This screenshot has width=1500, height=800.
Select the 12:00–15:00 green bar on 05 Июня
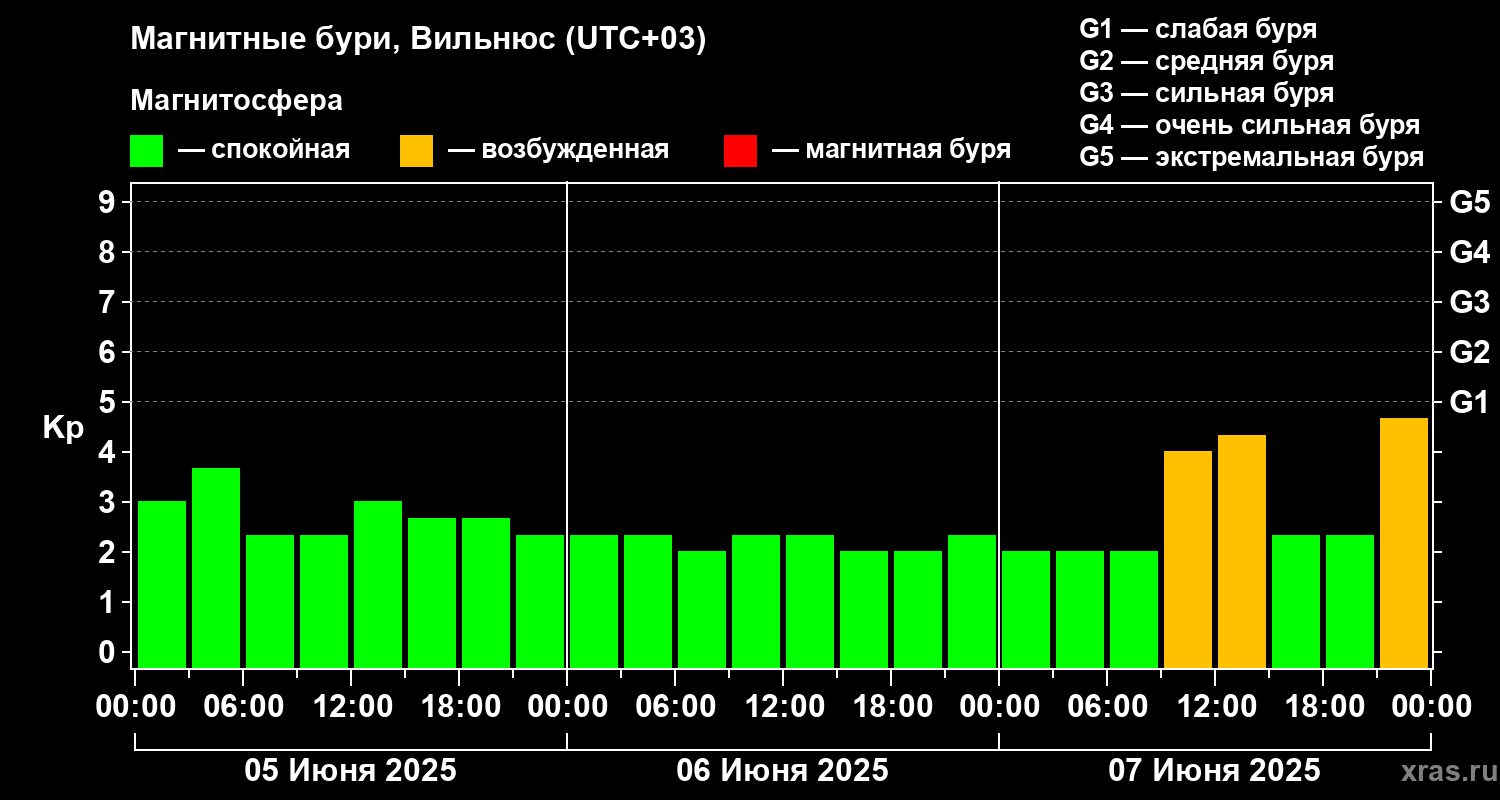(378, 585)
